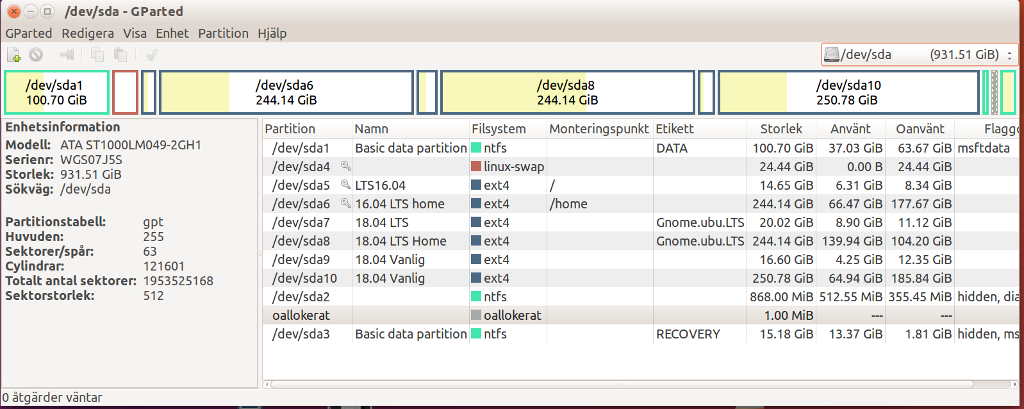This screenshot has width=1024, height=409.
Task: Open the Visa menu
Action: click(135, 33)
